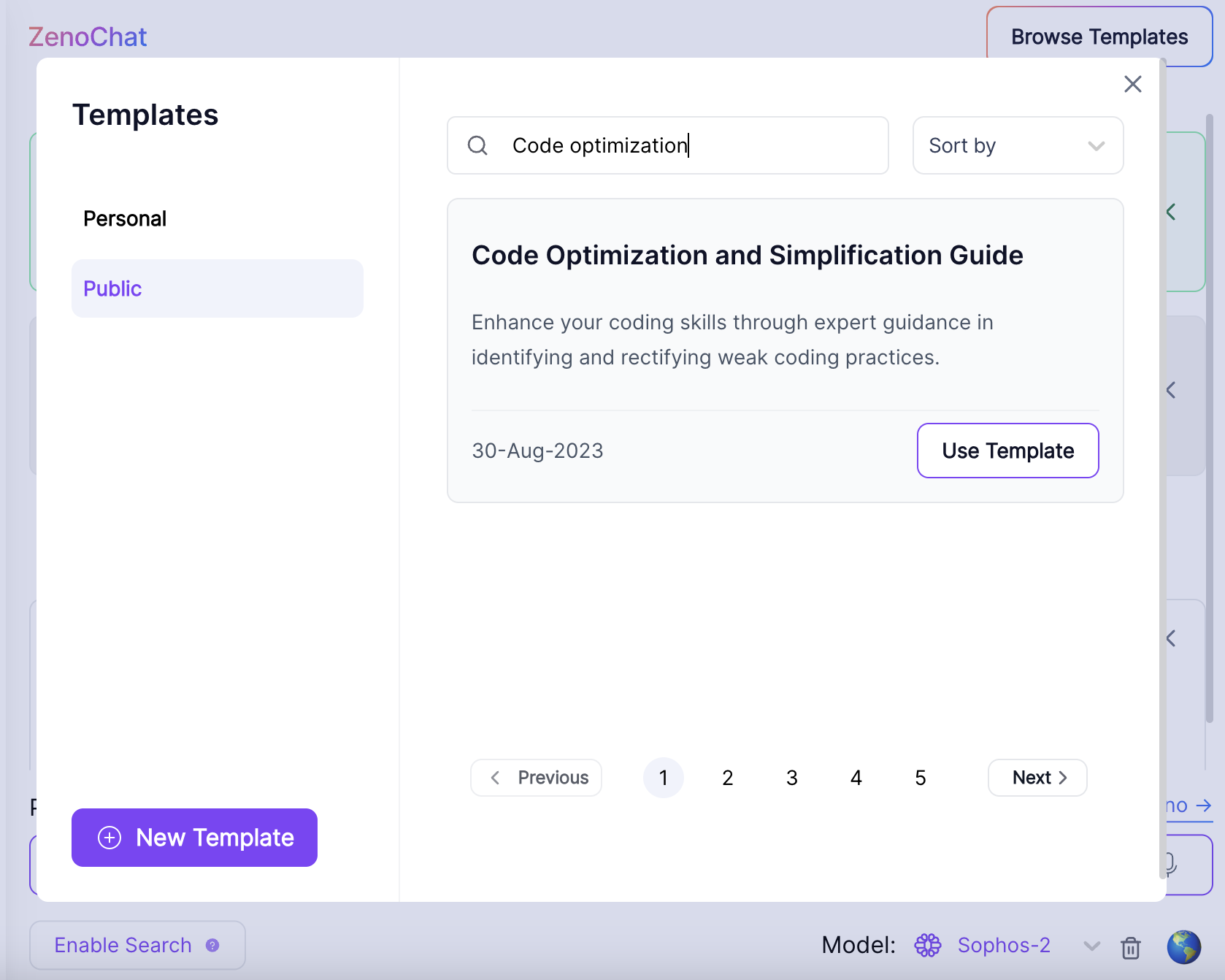Toggle Enable Search
The image size is (1225, 980).
point(123,945)
